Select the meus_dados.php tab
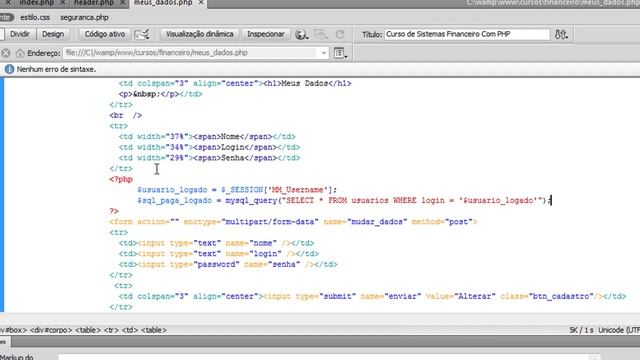The height and width of the screenshot is (360, 640). pos(163,3)
